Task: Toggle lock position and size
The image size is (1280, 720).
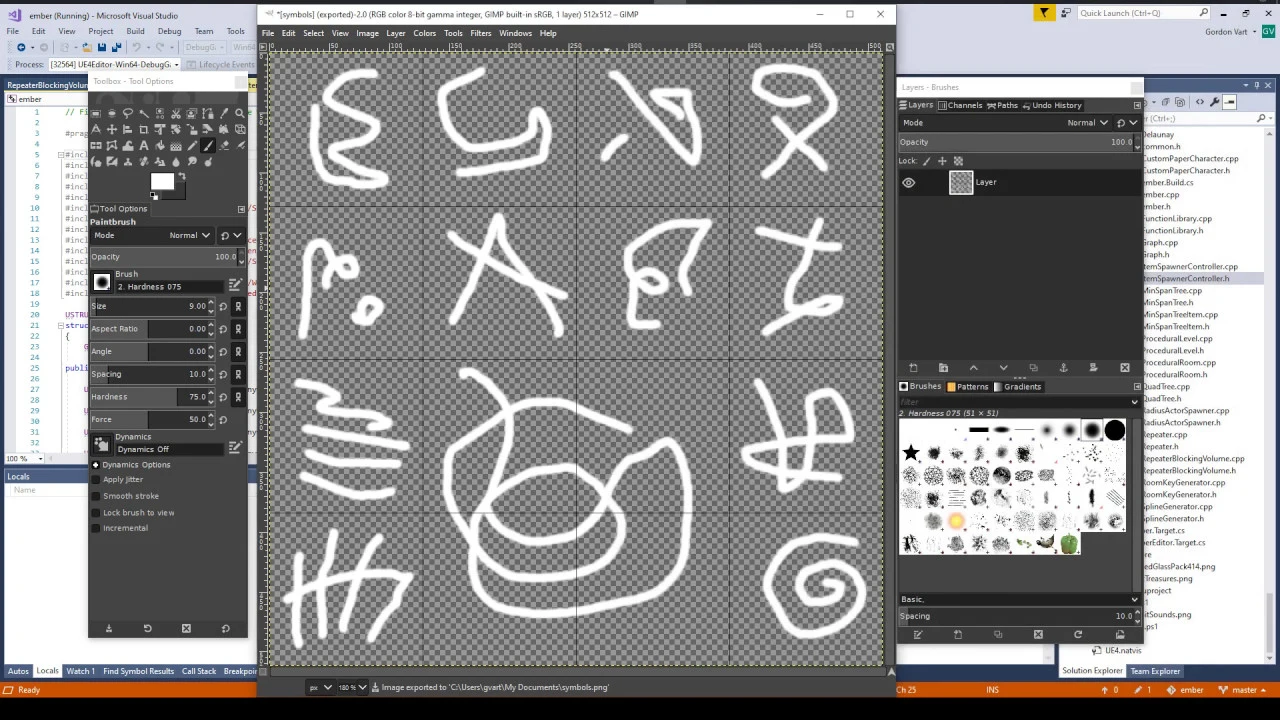Action: 942,161
